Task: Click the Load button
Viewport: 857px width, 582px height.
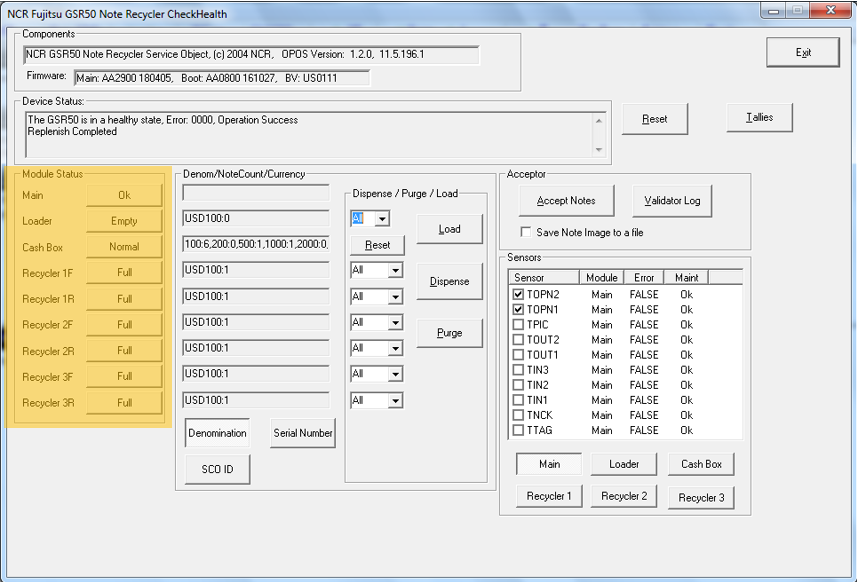Action: pos(449,229)
